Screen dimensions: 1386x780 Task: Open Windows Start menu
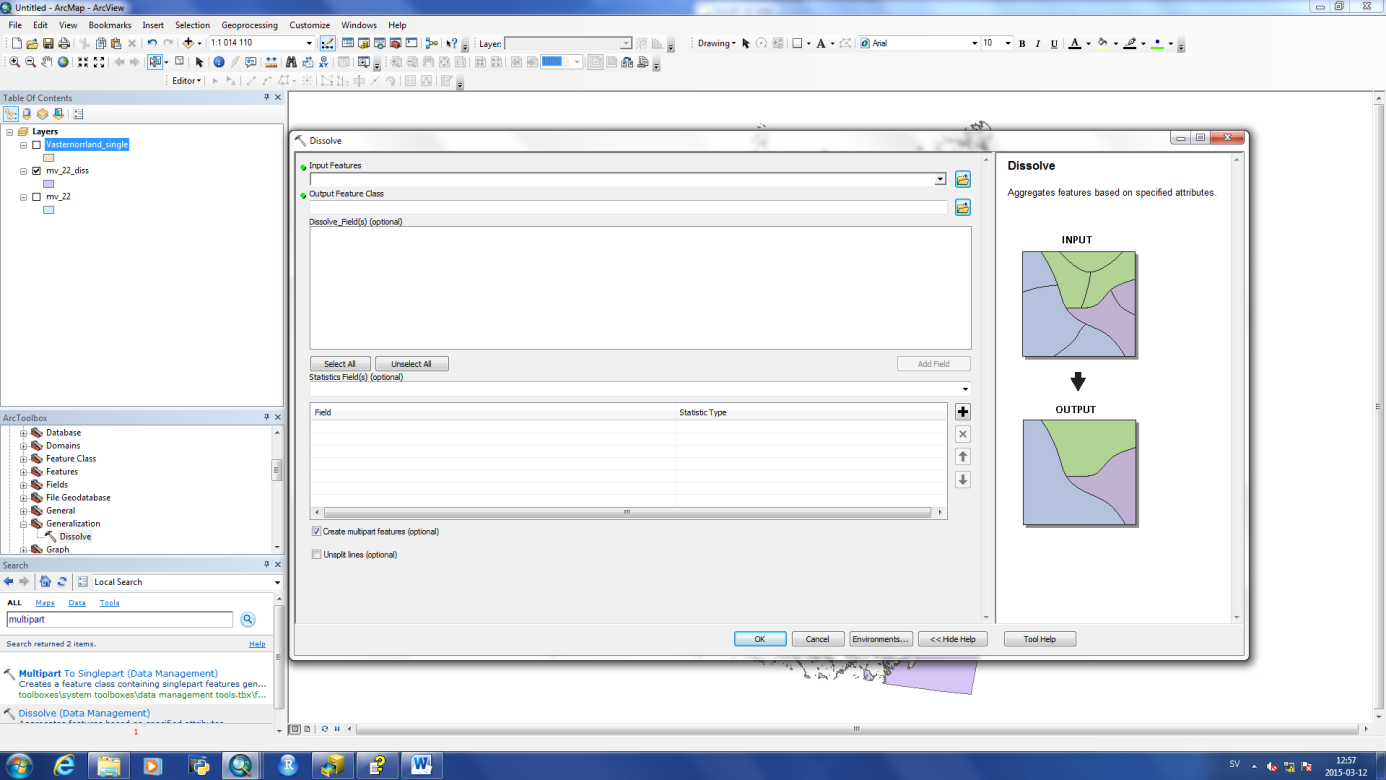tap(19, 765)
